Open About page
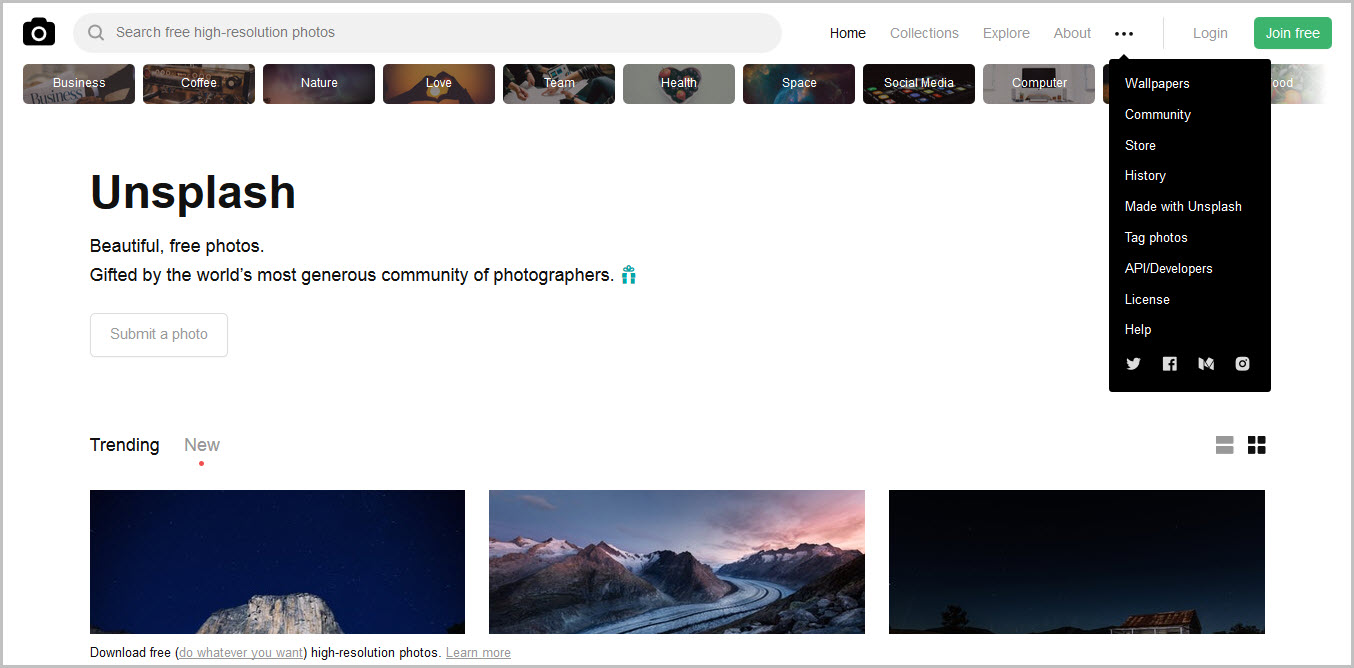Viewport: 1354px width, 668px height. (x=1072, y=33)
